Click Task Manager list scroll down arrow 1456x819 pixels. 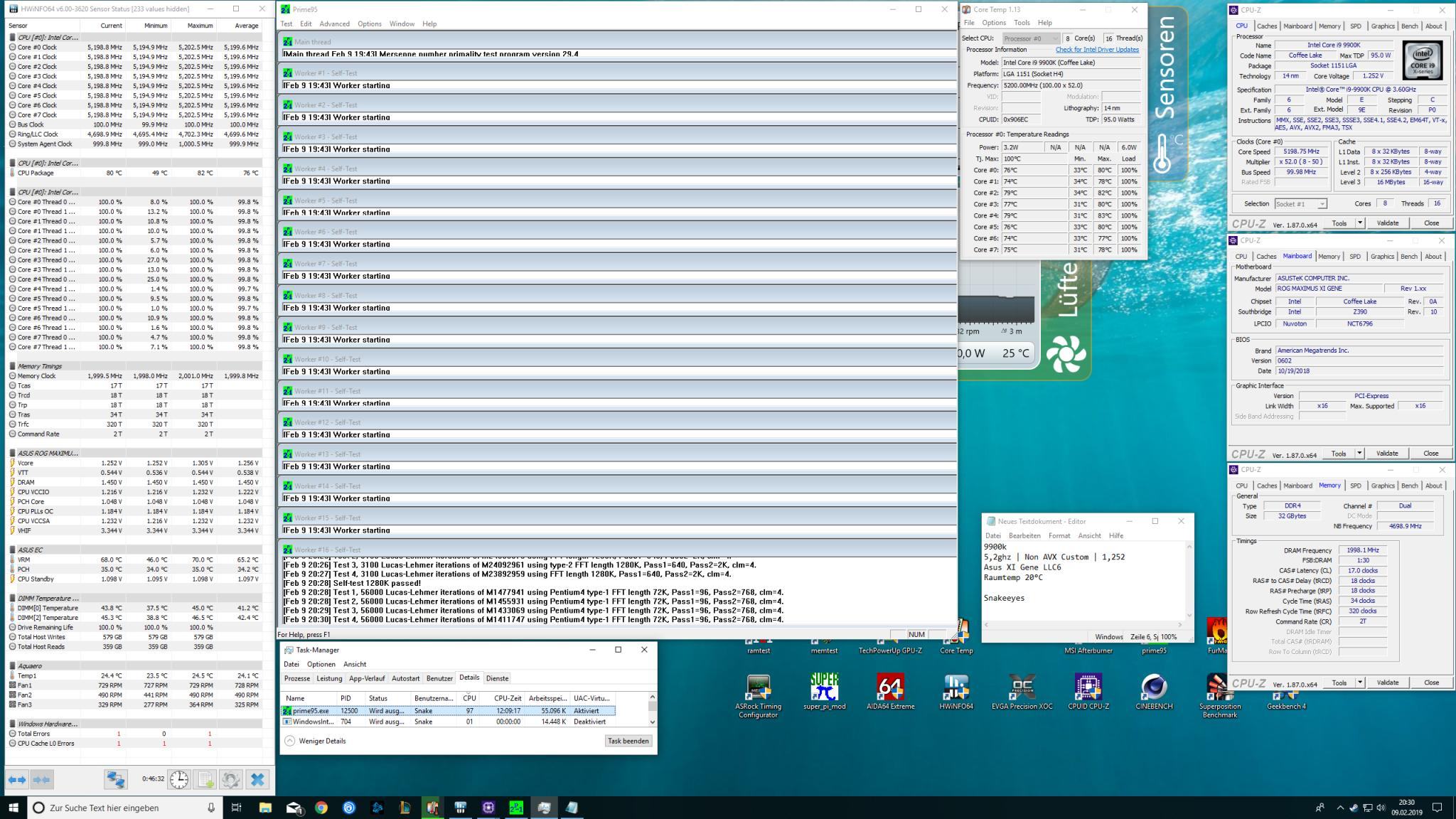[x=653, y=722]
